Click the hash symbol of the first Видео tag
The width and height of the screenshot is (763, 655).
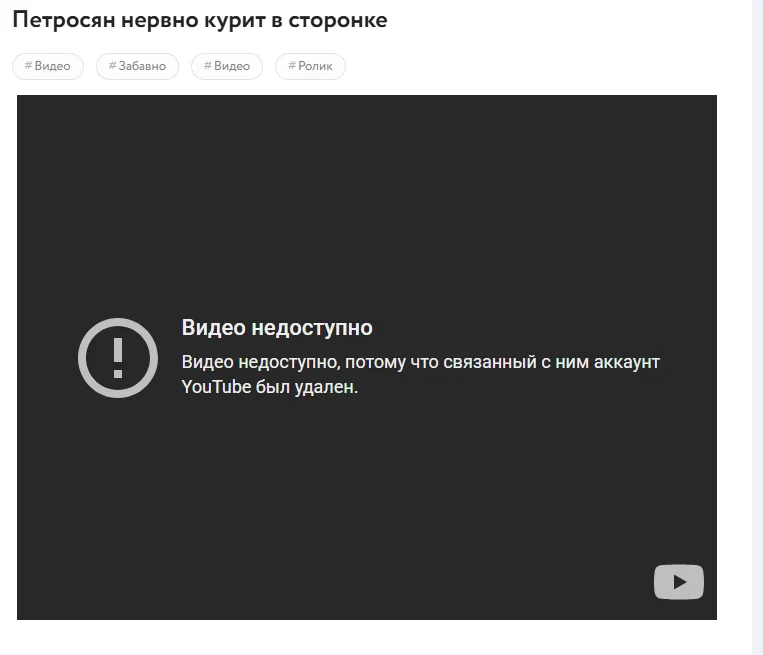28,65
